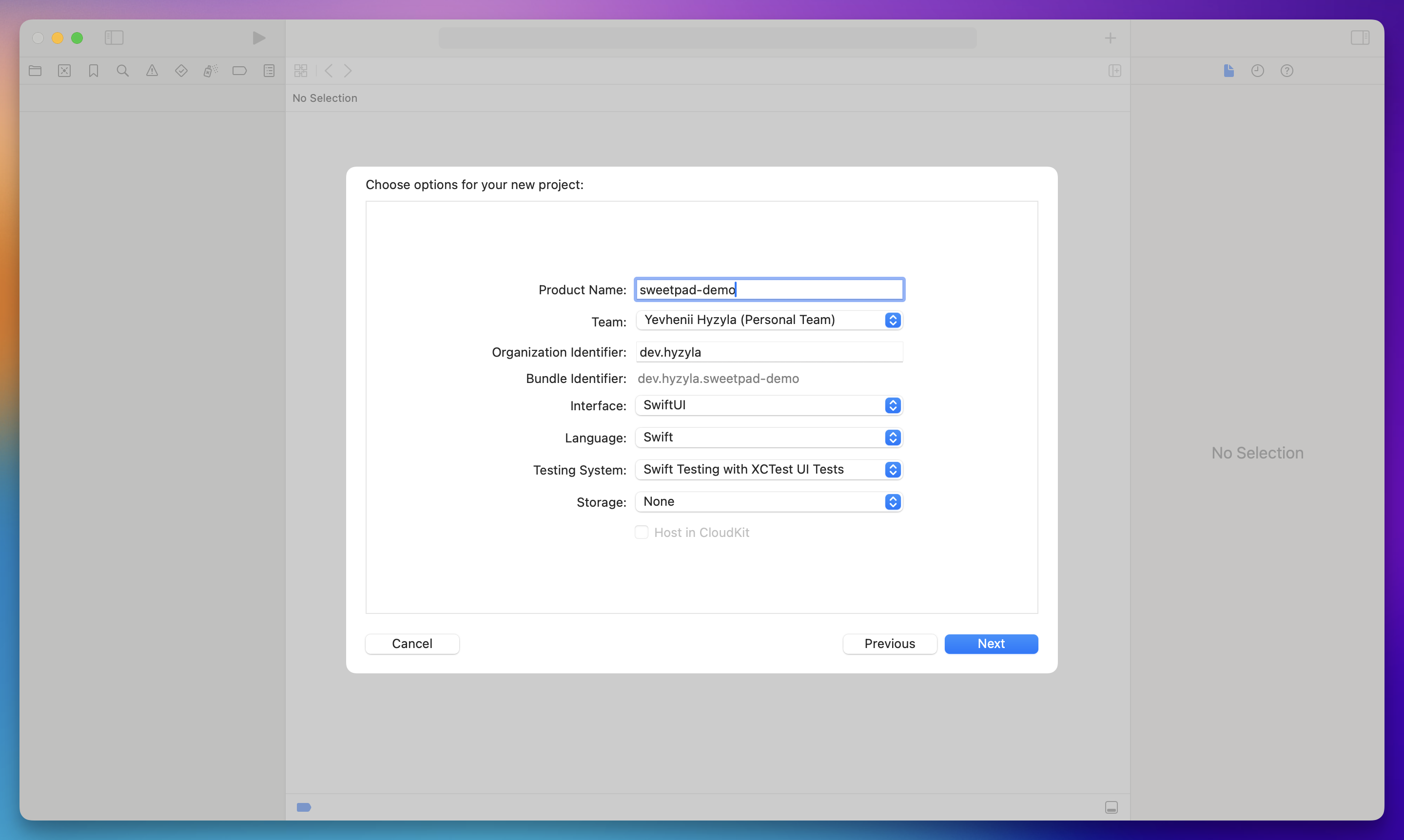Cancel the new project dialog
The image size is (1404, 840).
[412, 644]
